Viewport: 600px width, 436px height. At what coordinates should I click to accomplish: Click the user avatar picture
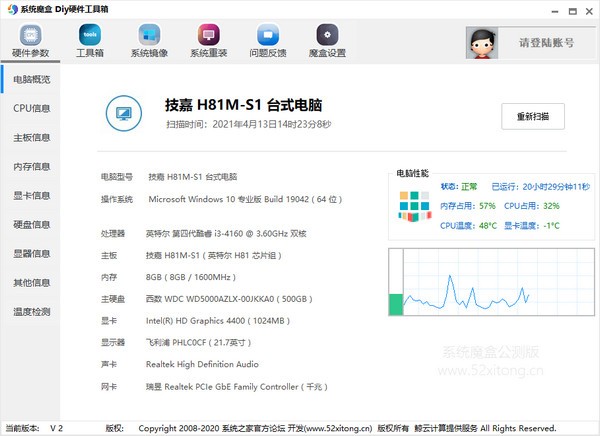point(482,43)
